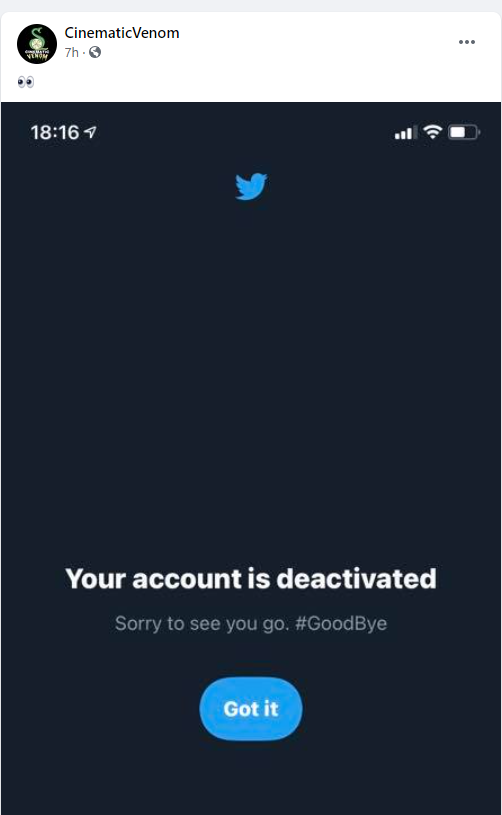
Task: Click the location arrow beside the time
Action: pyautogui.click(x=90, y=132)
